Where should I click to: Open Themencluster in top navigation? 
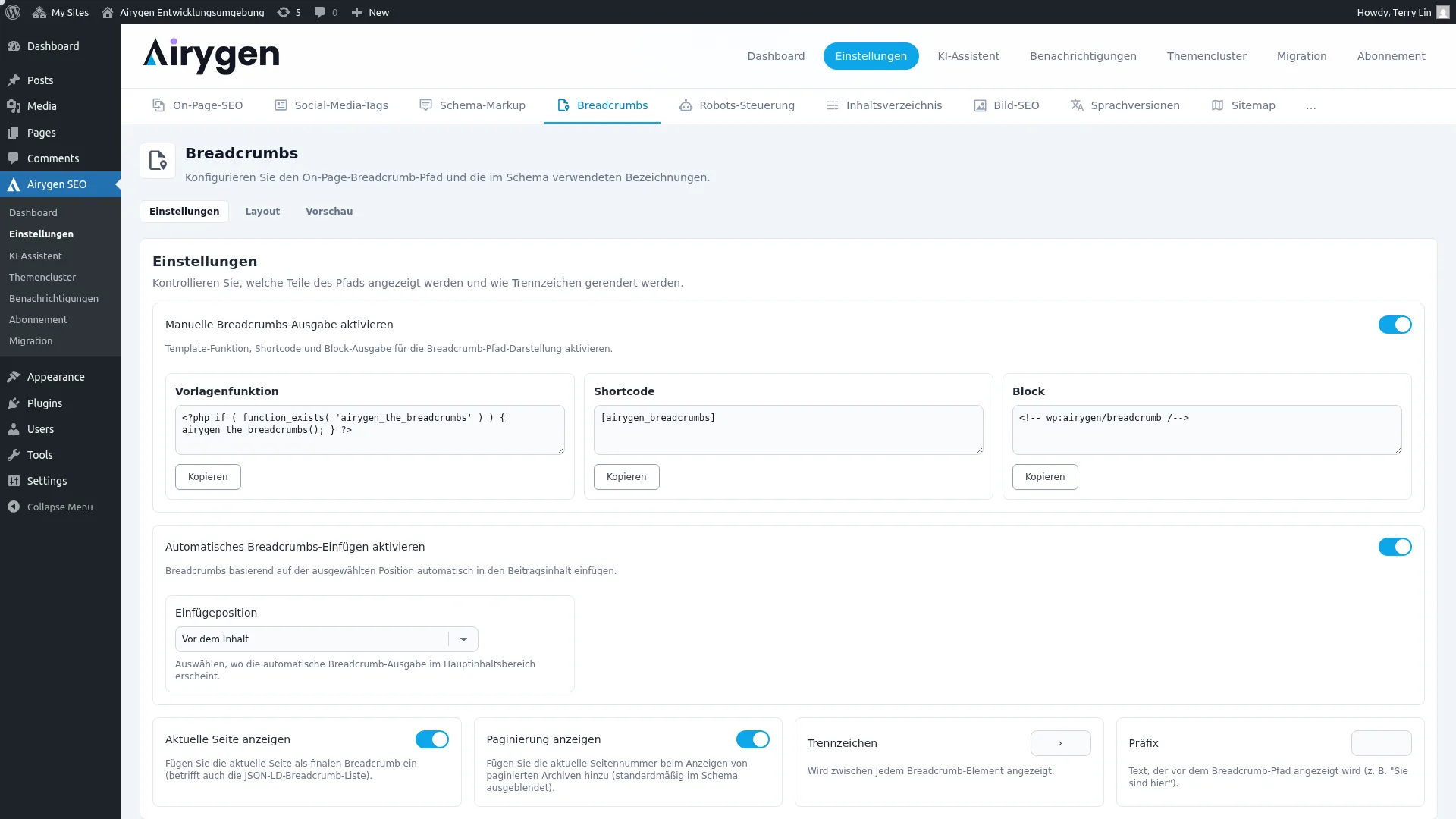pos(1207,56)
